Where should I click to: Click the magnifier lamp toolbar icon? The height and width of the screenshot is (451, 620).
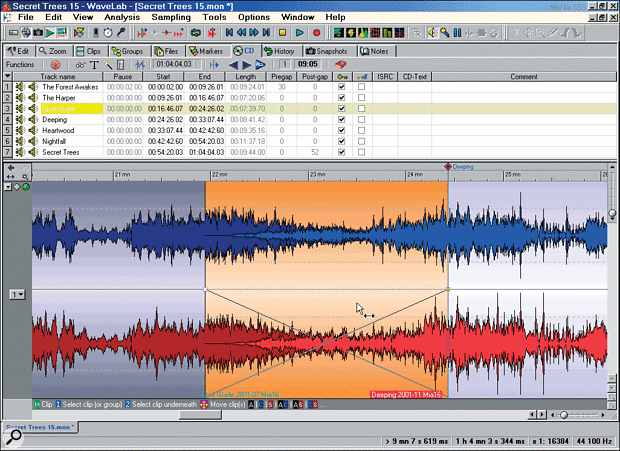[445, 33]
